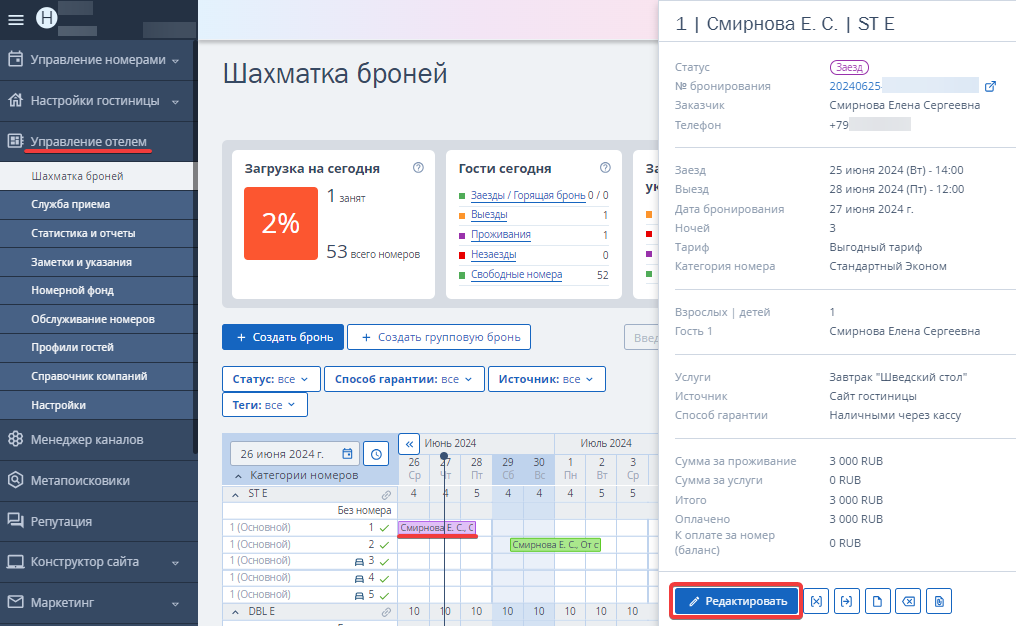Open Обслуживание номеров
1016x626 pixels.
[97, 319]
